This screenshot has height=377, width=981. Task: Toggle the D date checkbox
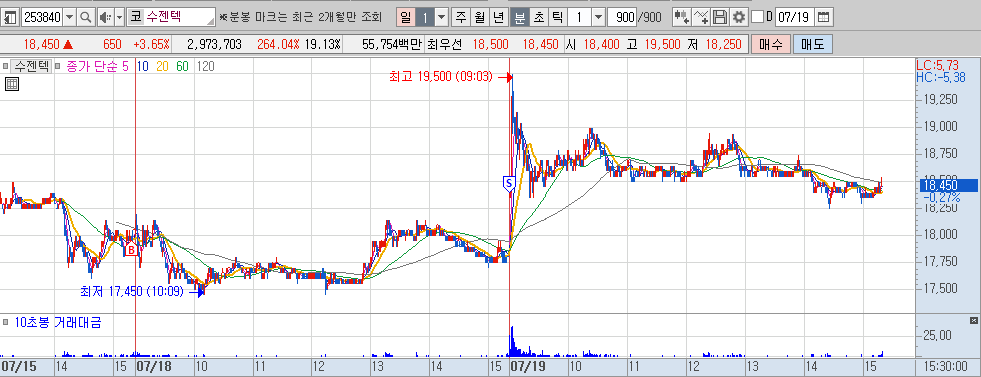[757, 17]
